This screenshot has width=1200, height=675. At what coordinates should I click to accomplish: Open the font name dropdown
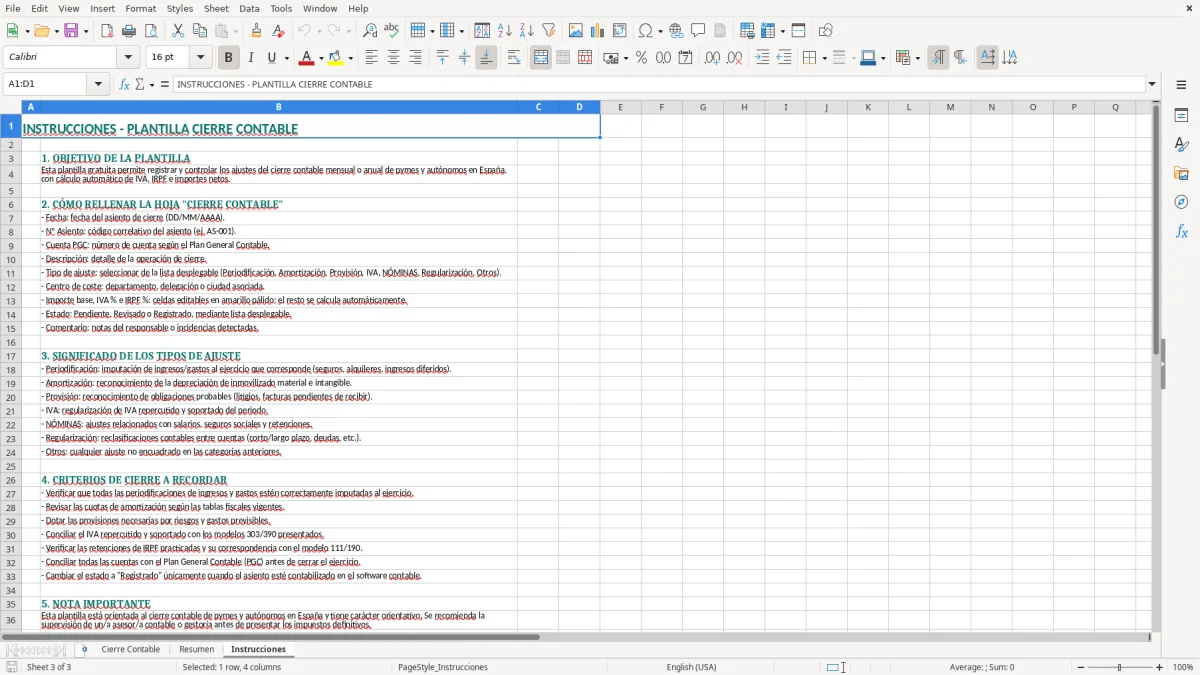pos(128,58)
